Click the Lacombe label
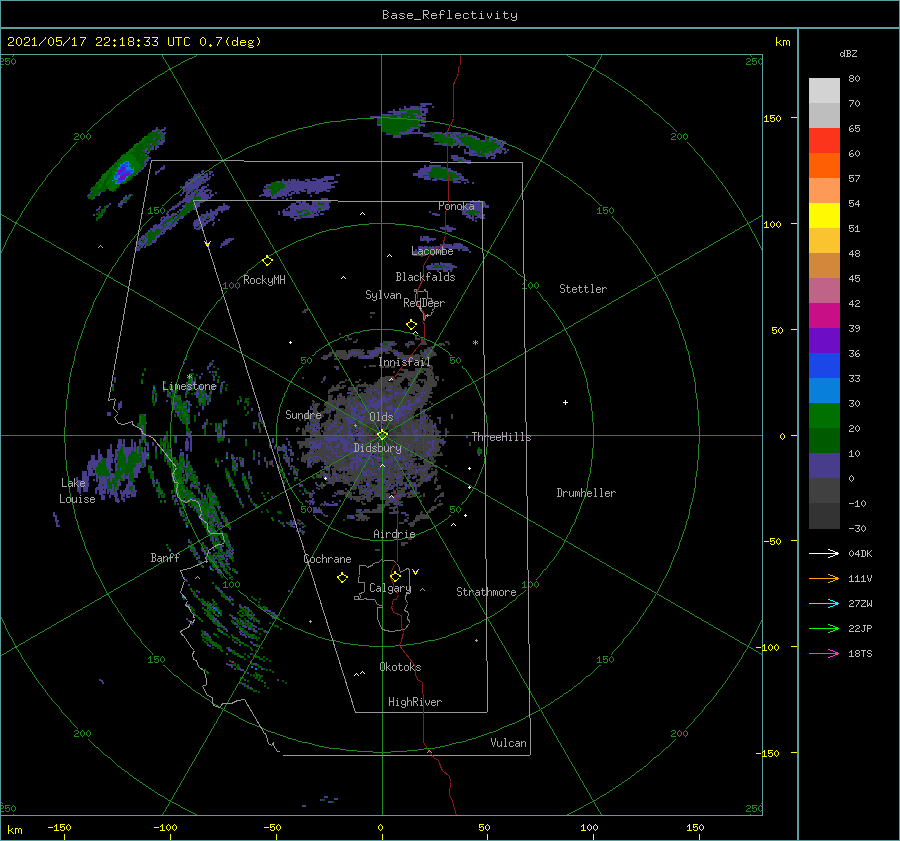900x841 pixels. [432, 251]
